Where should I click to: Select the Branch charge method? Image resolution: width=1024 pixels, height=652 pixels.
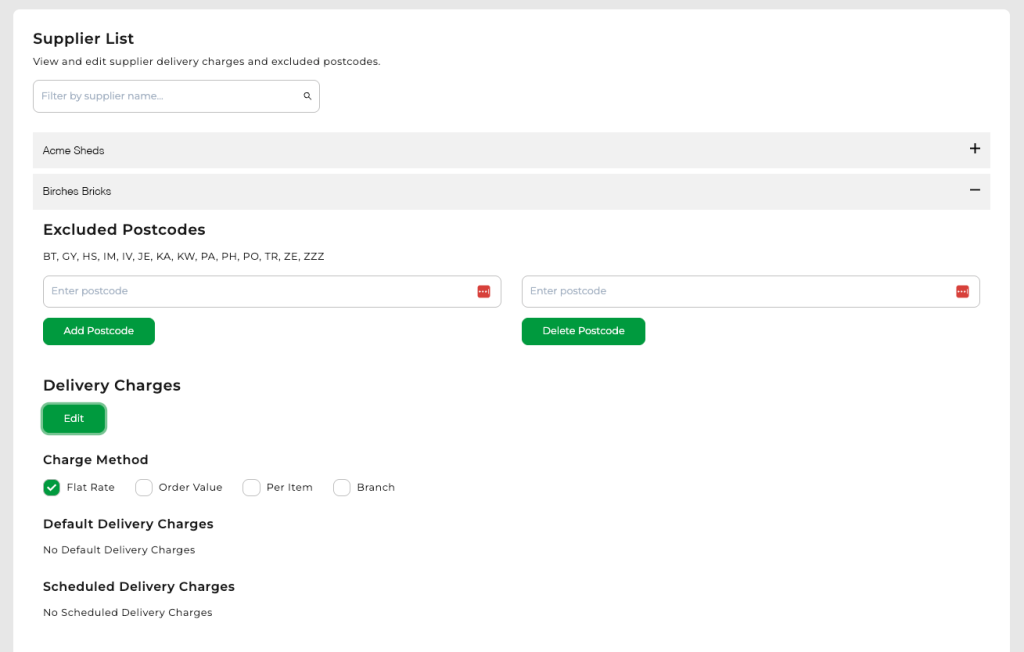(x=340, y=487)
